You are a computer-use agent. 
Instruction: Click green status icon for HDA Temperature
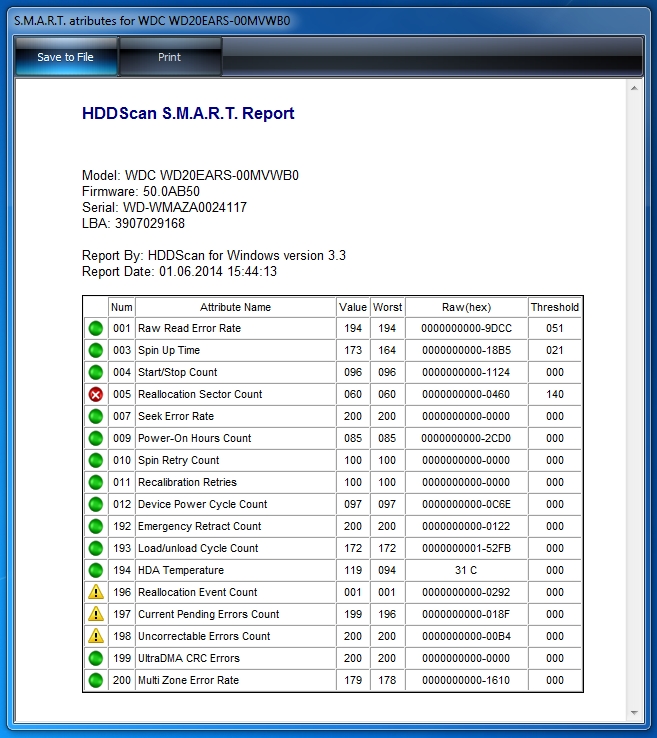point(96,570)
